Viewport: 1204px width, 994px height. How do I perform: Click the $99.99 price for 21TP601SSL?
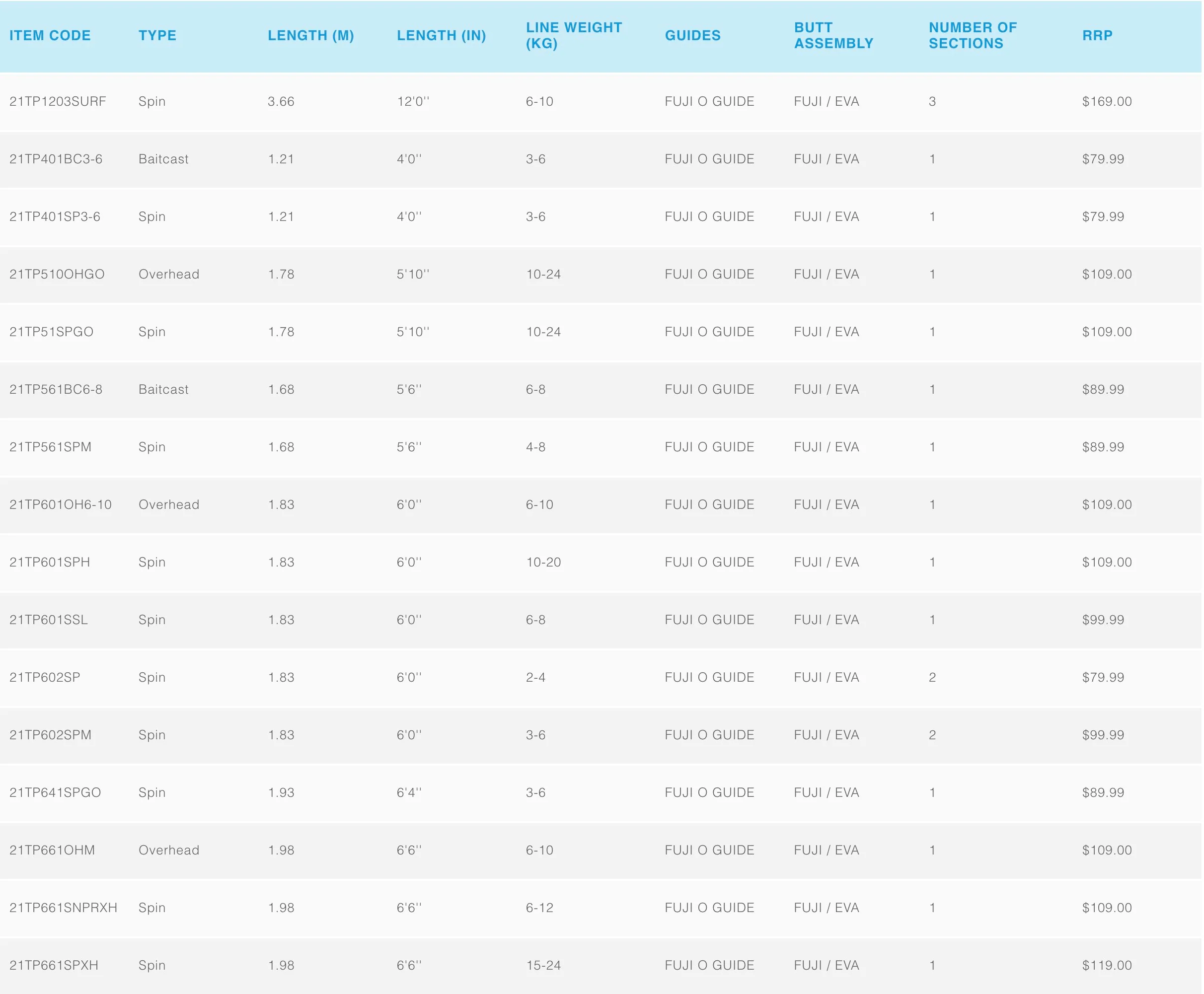coord(1103,620)
